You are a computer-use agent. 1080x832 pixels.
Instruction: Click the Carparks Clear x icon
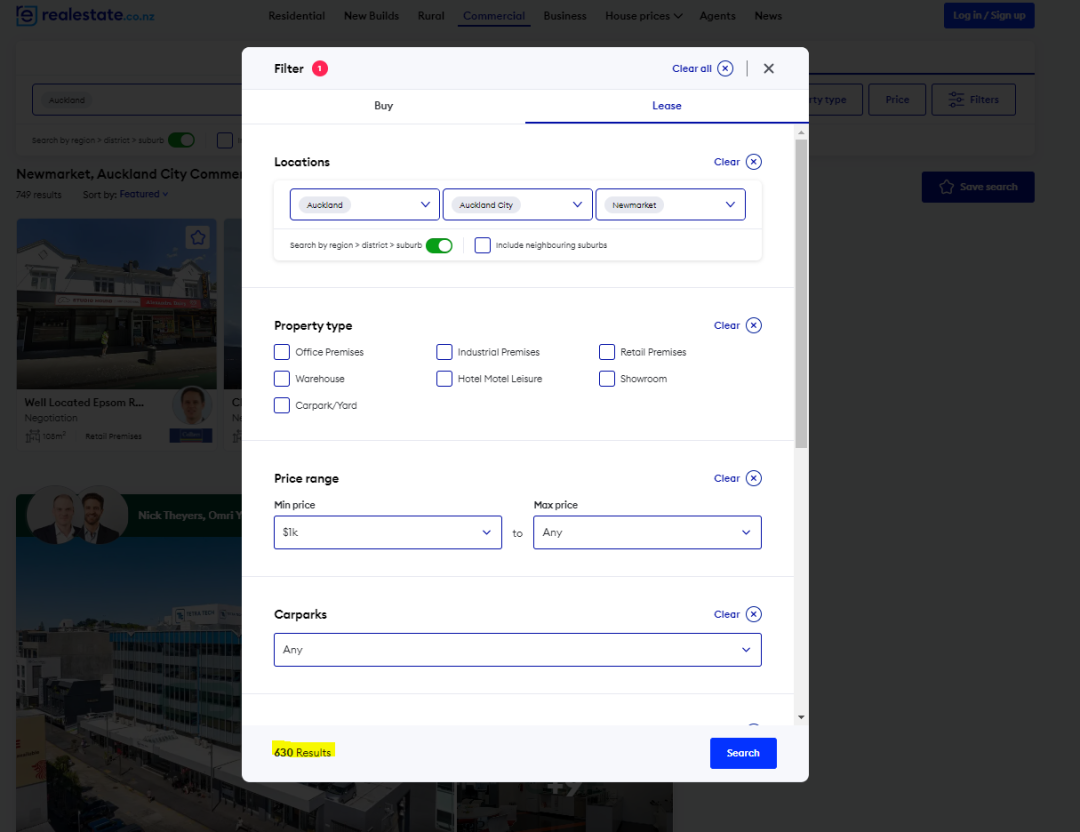pyautogui.click(x=754, y=614)
